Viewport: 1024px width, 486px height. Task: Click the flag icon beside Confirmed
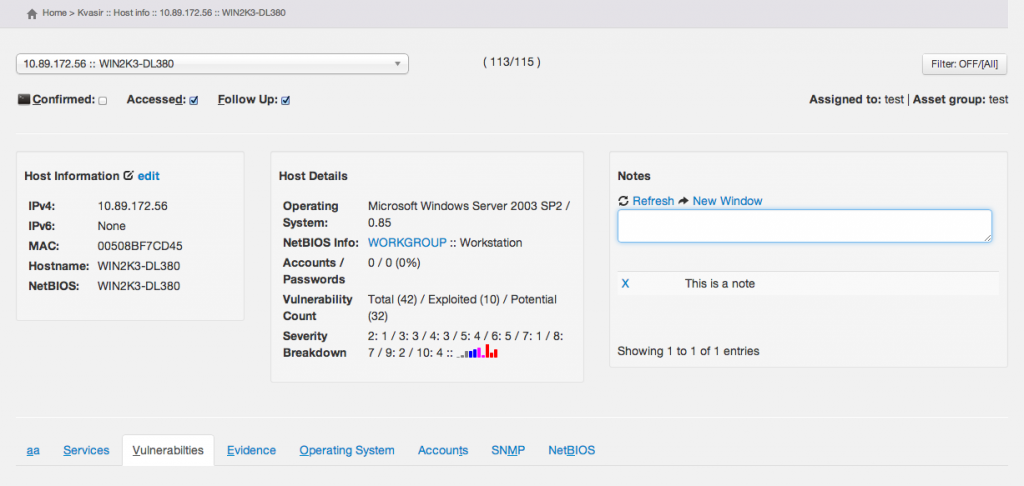click(24, 100)
